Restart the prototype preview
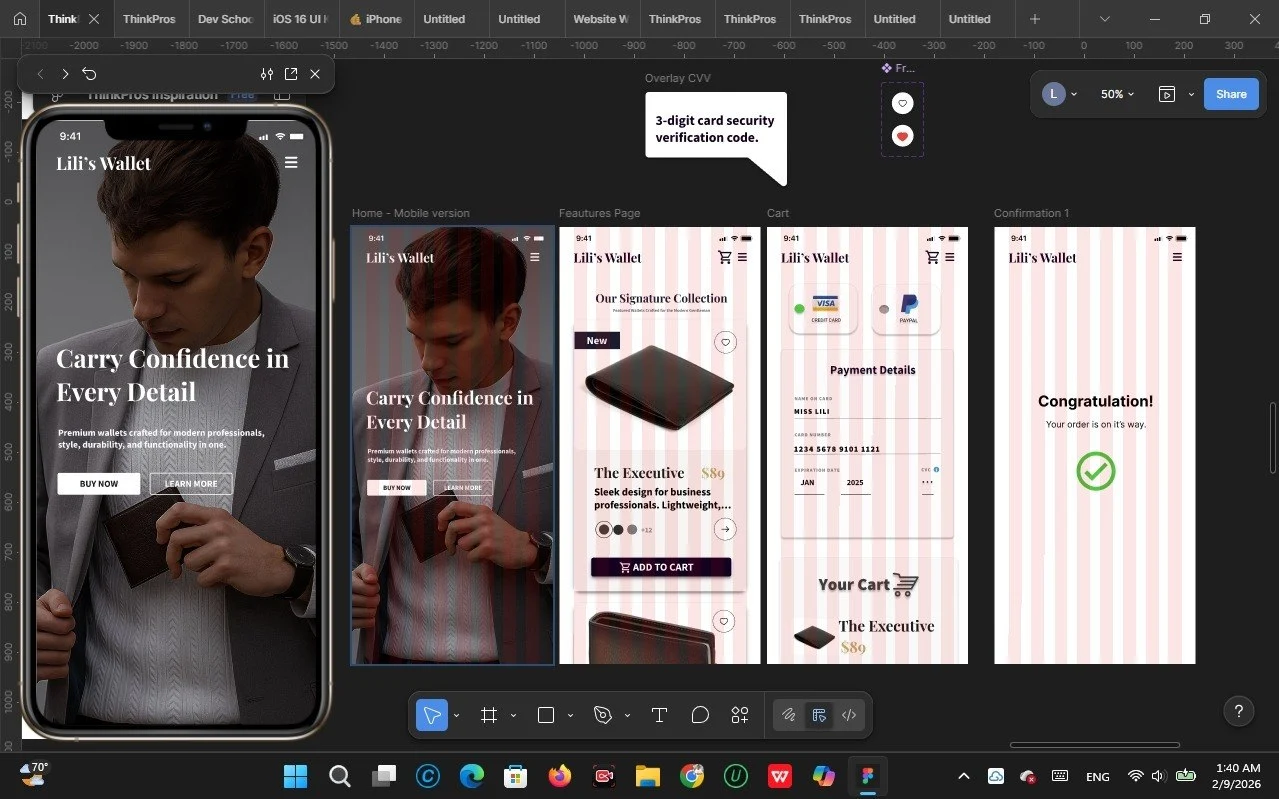This screenshot has height=799, width=1279. pos(90,74)
